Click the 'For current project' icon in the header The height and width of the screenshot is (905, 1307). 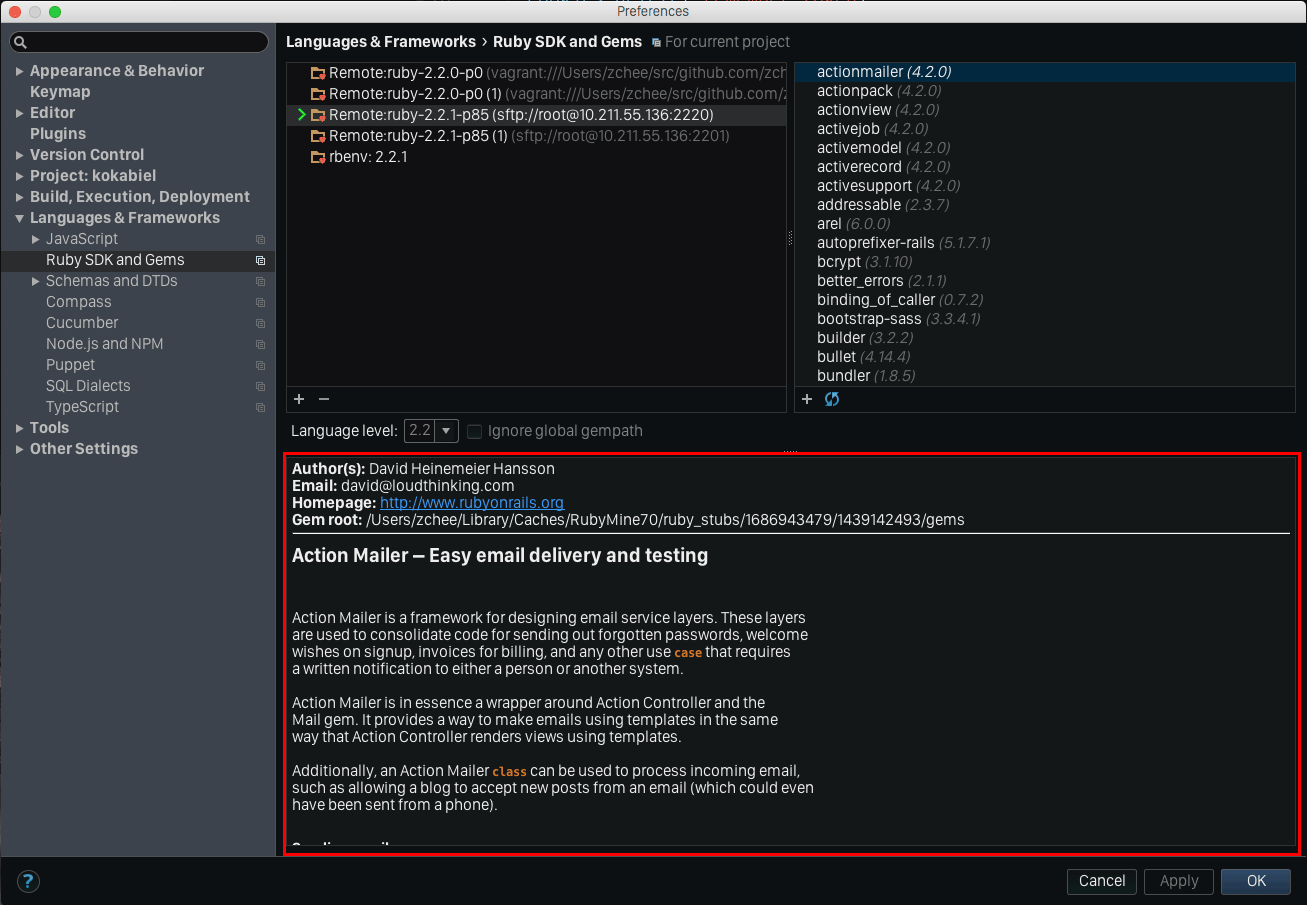click(x=656, y=42)
